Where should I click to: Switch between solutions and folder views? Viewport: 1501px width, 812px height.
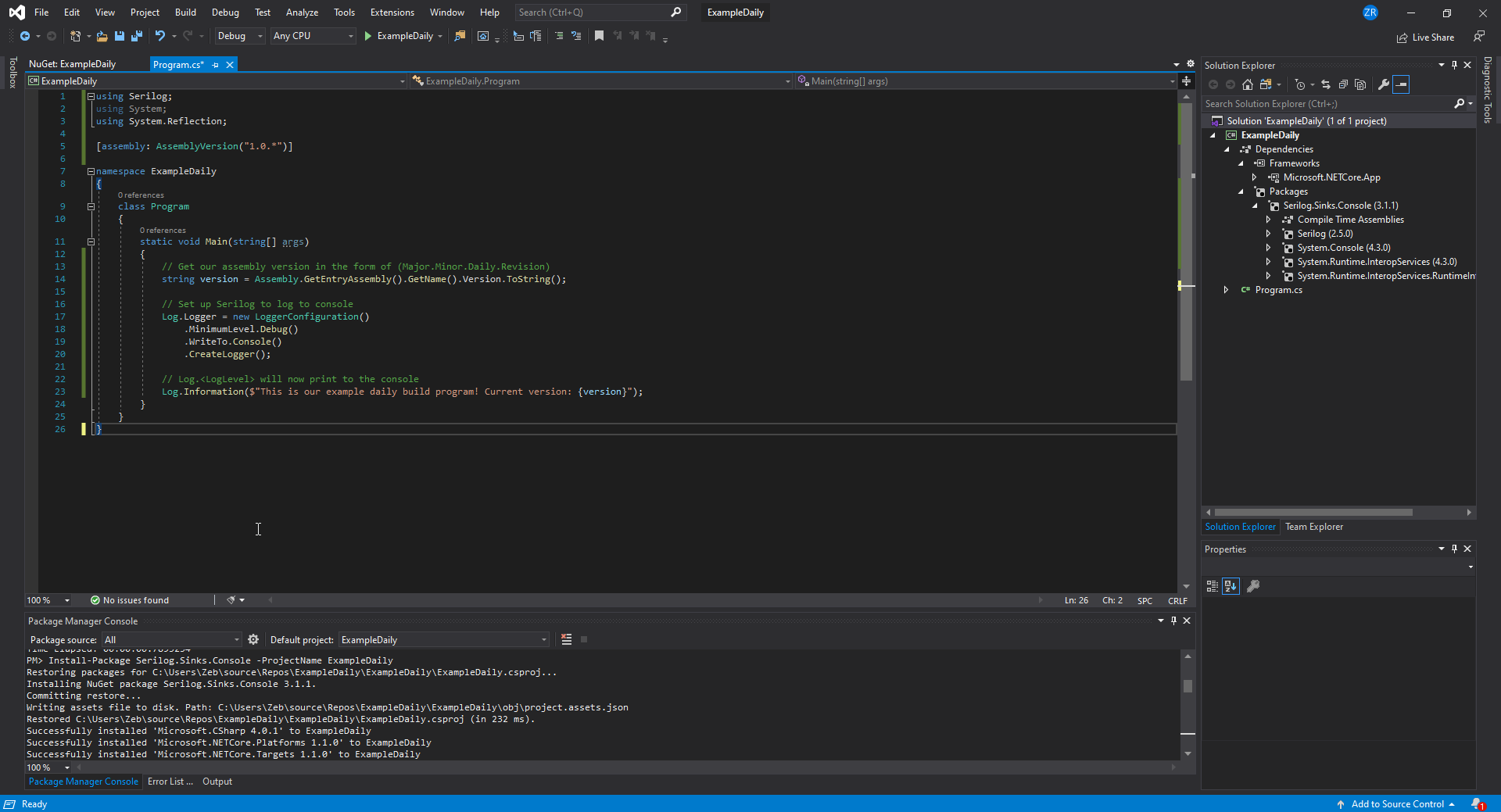tap(1266, 84)
